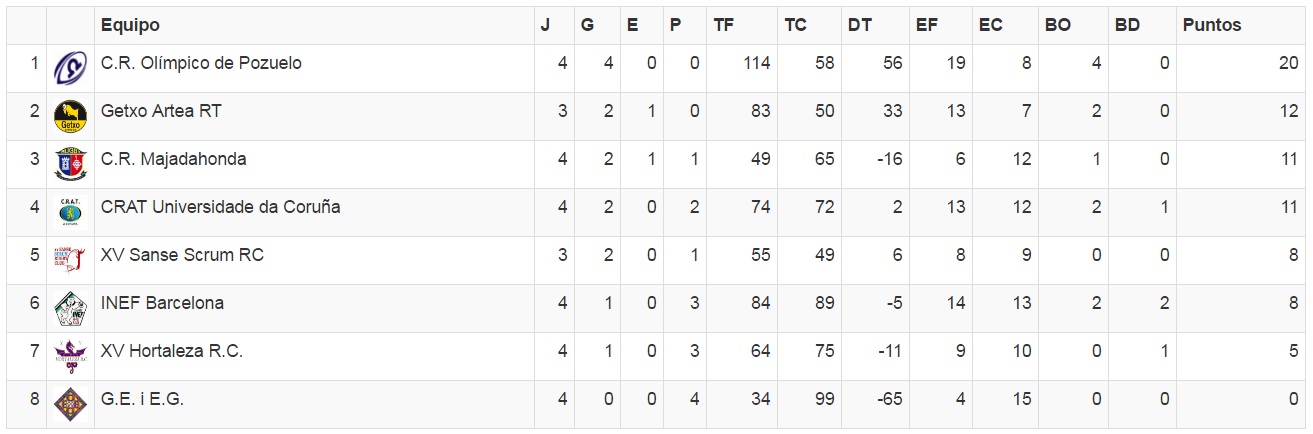Viewport: 1313px width, 434px height.
Task: Click the Getxo Artea RT logo
Action: [70, 116]
